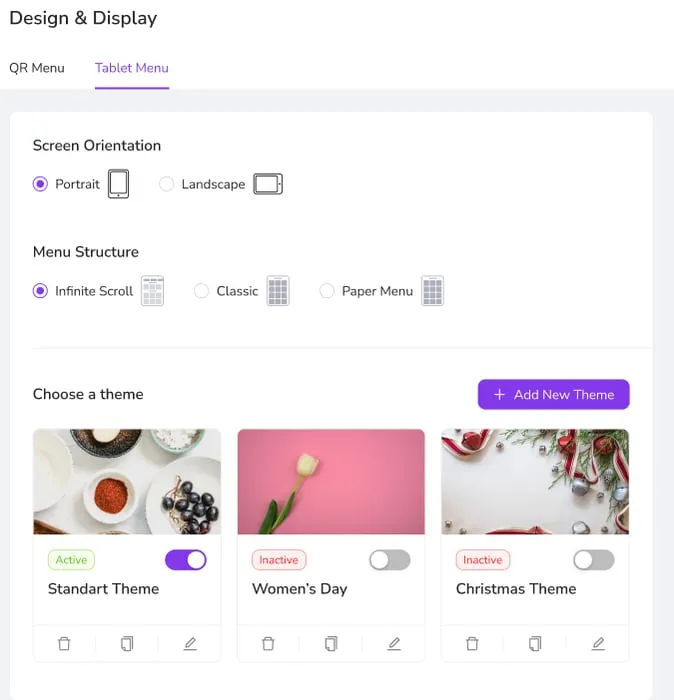Screen dimensions: 674x700
Task: Edit the Christmas Theme with pencil
Action: pos(598,643)
